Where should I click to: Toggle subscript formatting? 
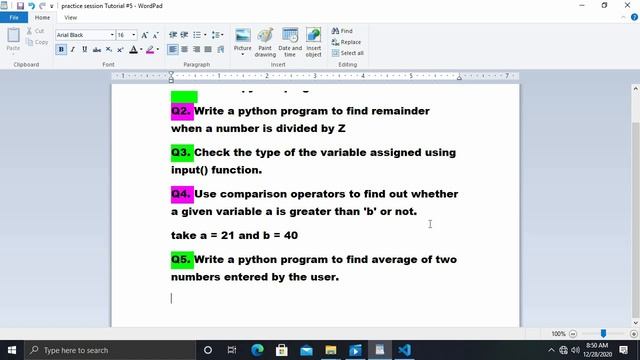pos(109,49)
